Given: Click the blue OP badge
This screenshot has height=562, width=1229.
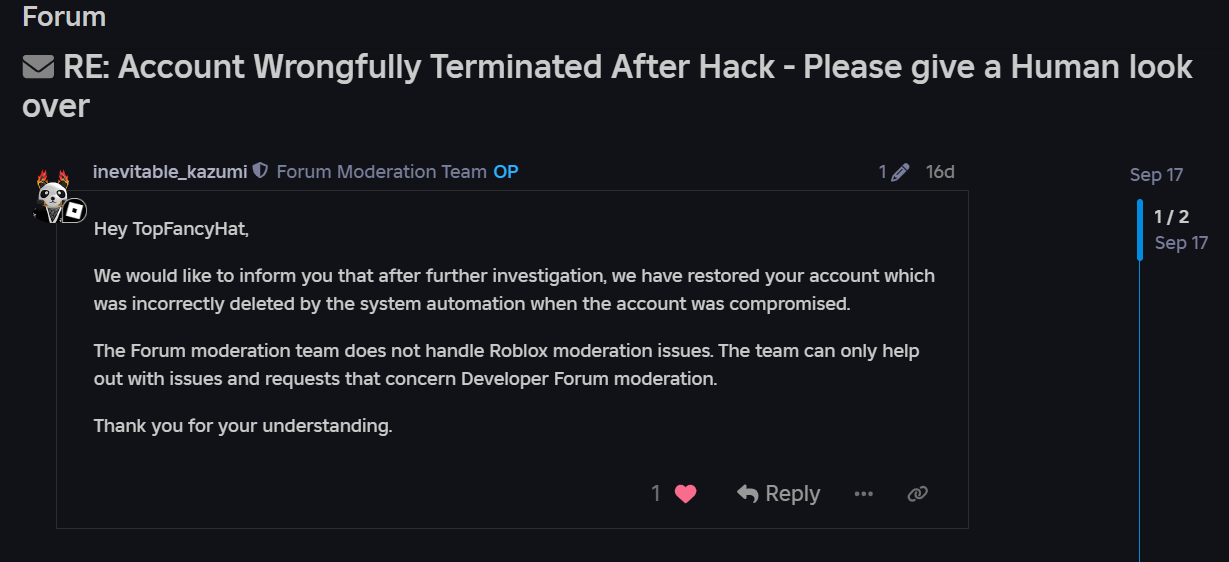Looking at the screenshot, I should tap(506, 172).
